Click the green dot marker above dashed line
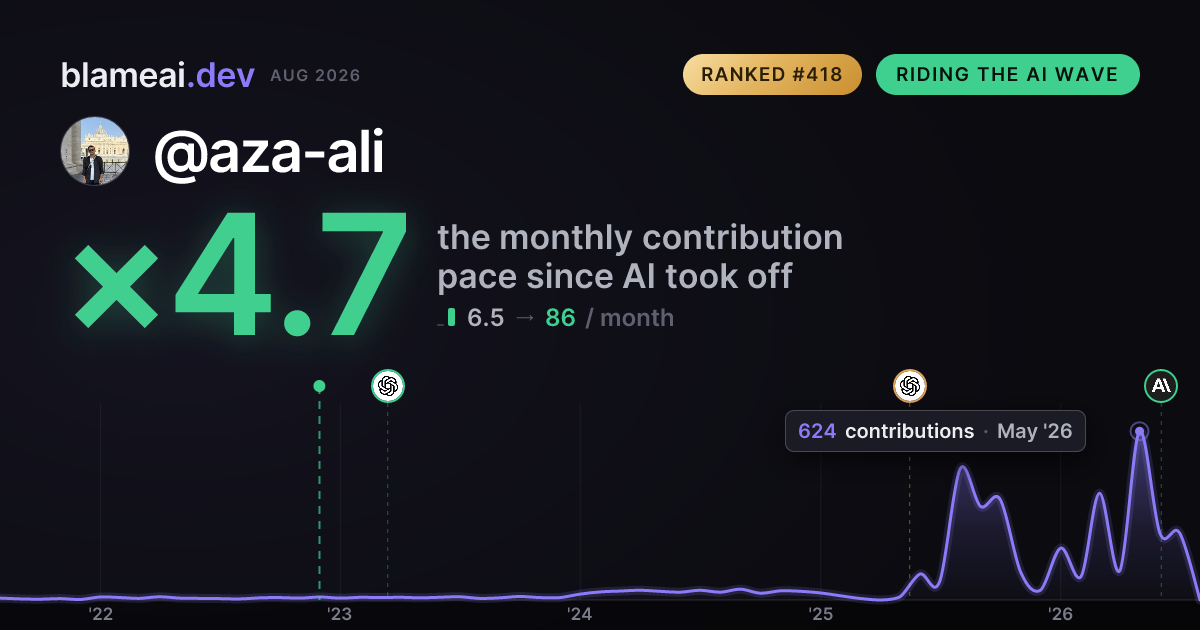This screenshot has height=630, width=1200. point(319,386)
